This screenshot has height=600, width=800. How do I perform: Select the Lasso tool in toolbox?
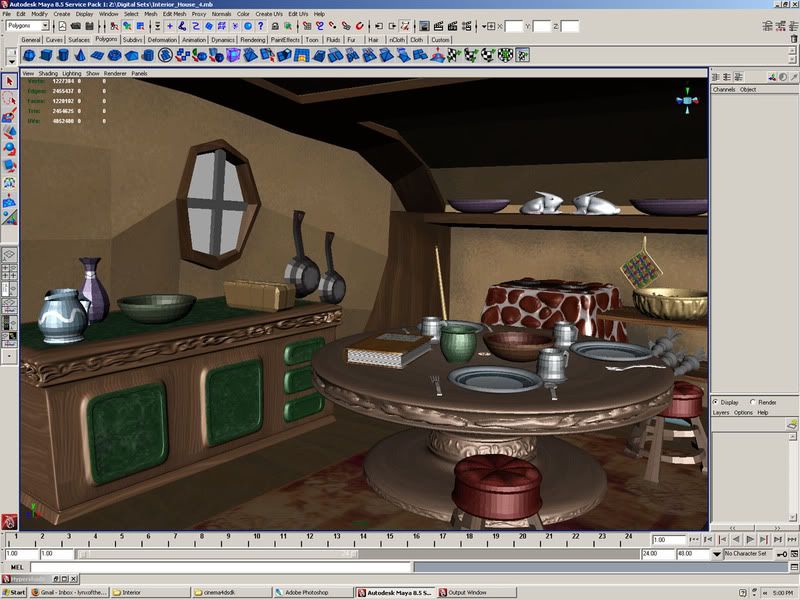(x=9, y=98)
